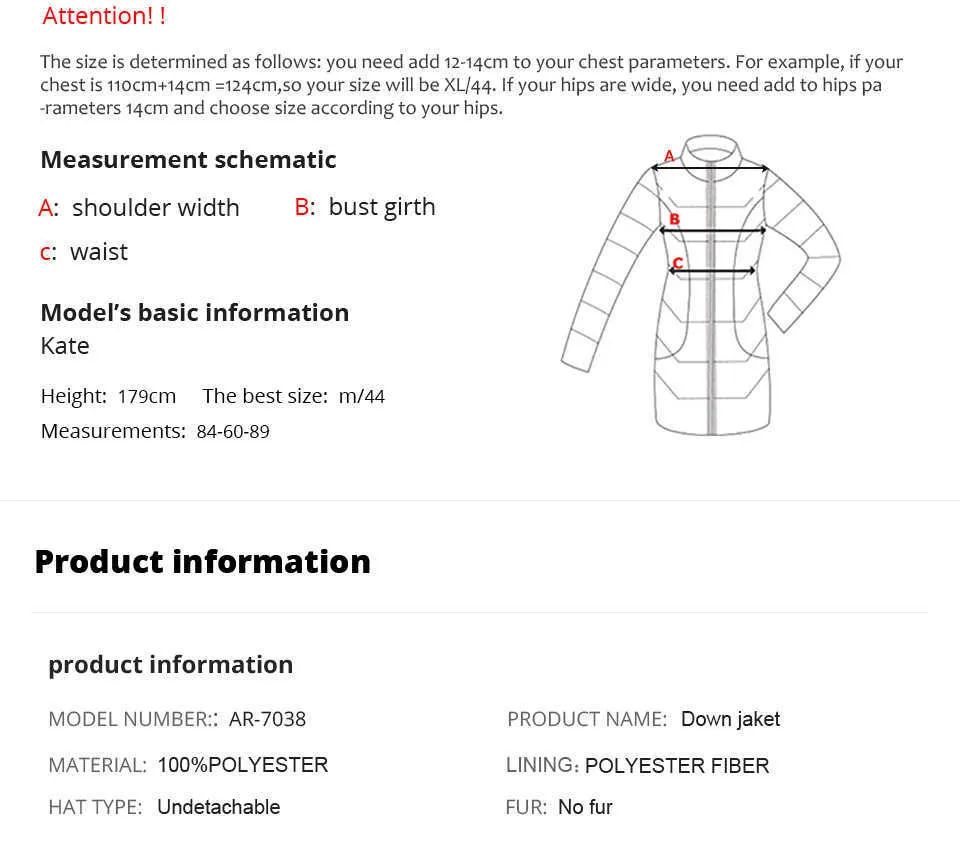Click the shoulder width arrow line

pyautogui.click(x=710, y=167)
